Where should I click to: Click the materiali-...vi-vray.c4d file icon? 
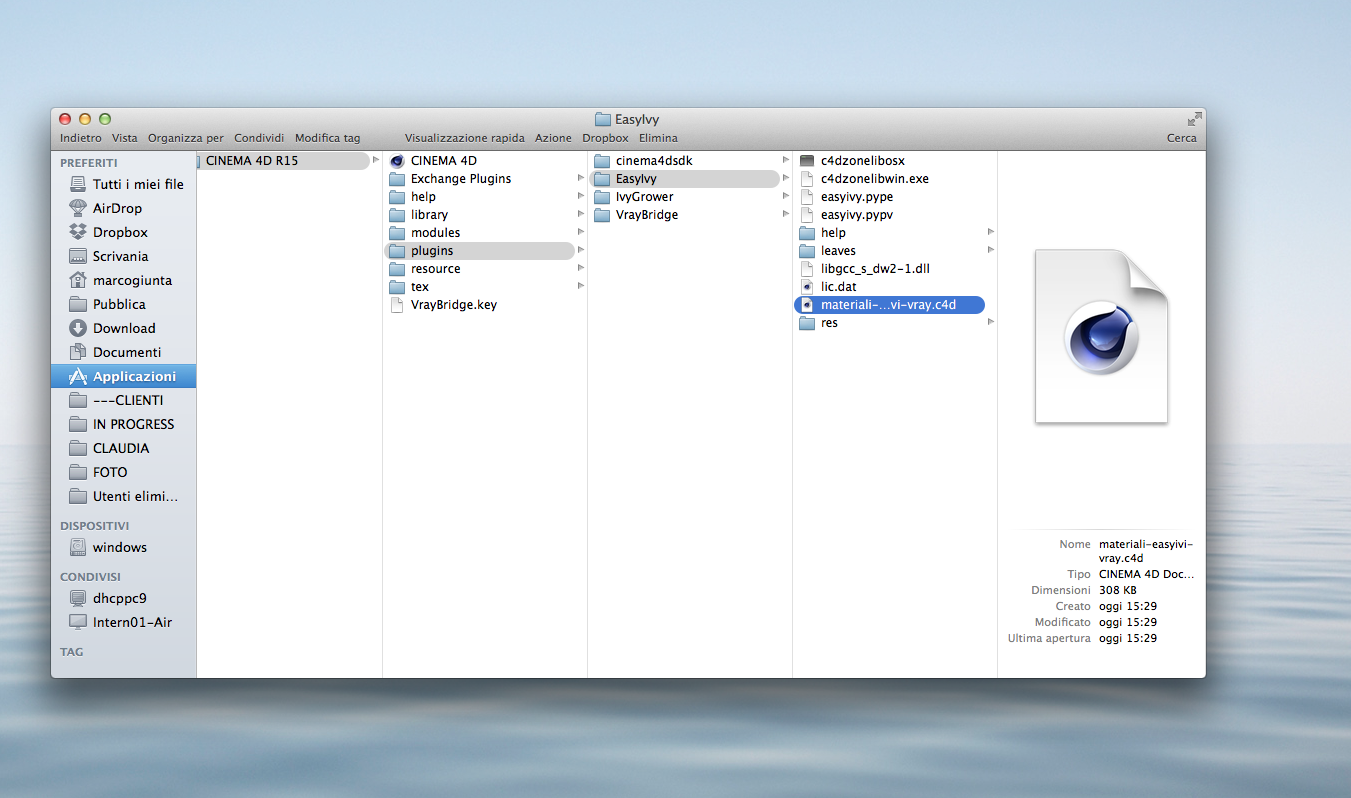808,305
